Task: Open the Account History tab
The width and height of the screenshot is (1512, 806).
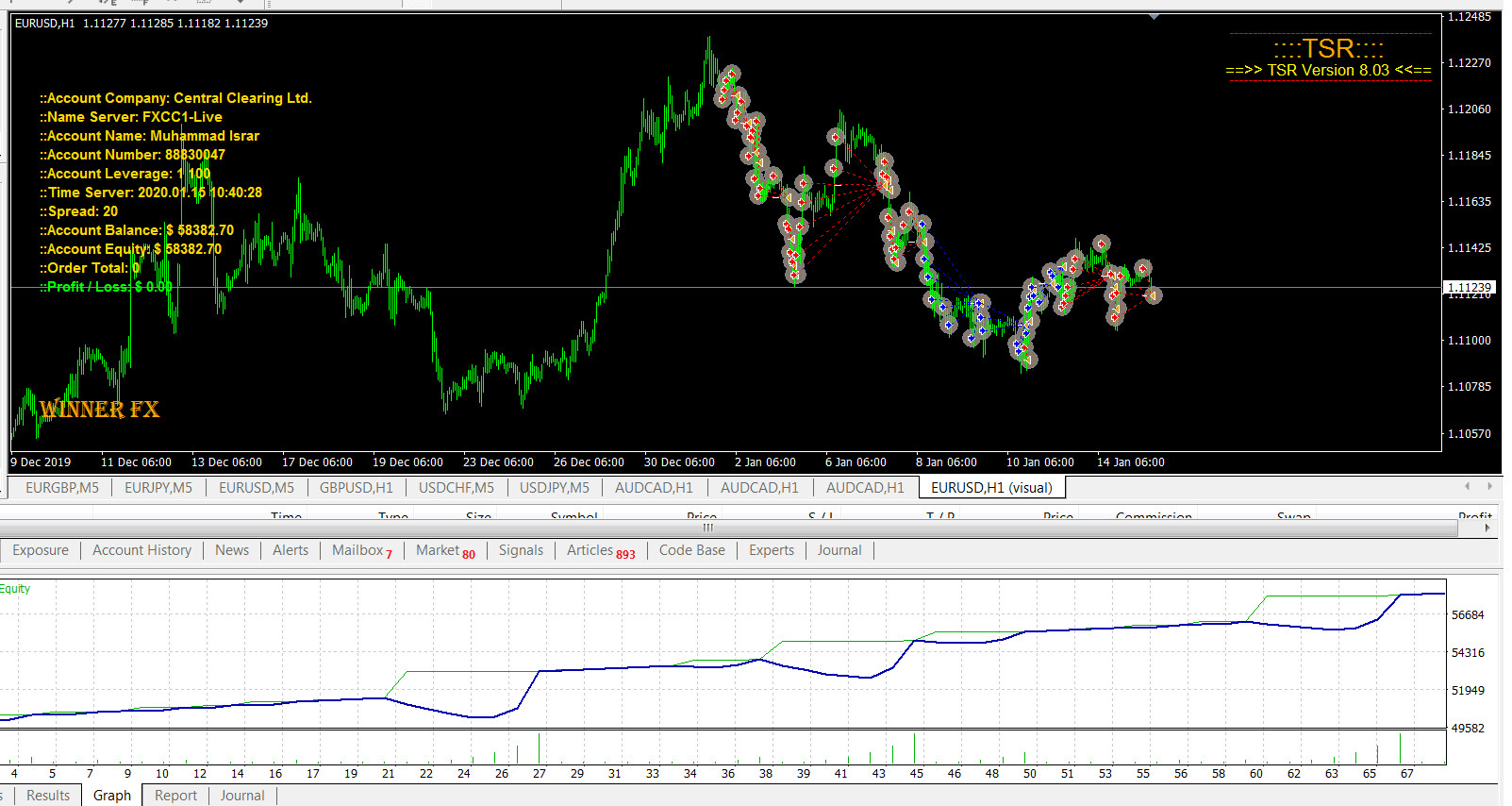Action: (141, 550)
